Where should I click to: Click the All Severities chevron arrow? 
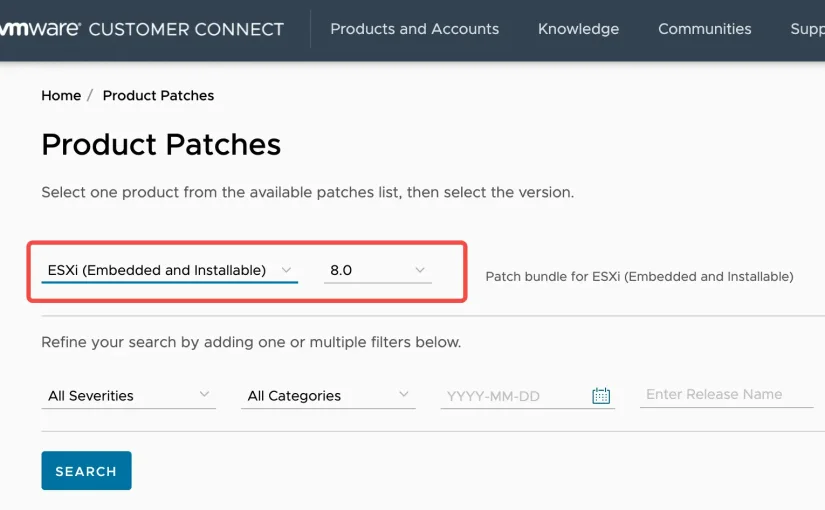click(205, 395)
